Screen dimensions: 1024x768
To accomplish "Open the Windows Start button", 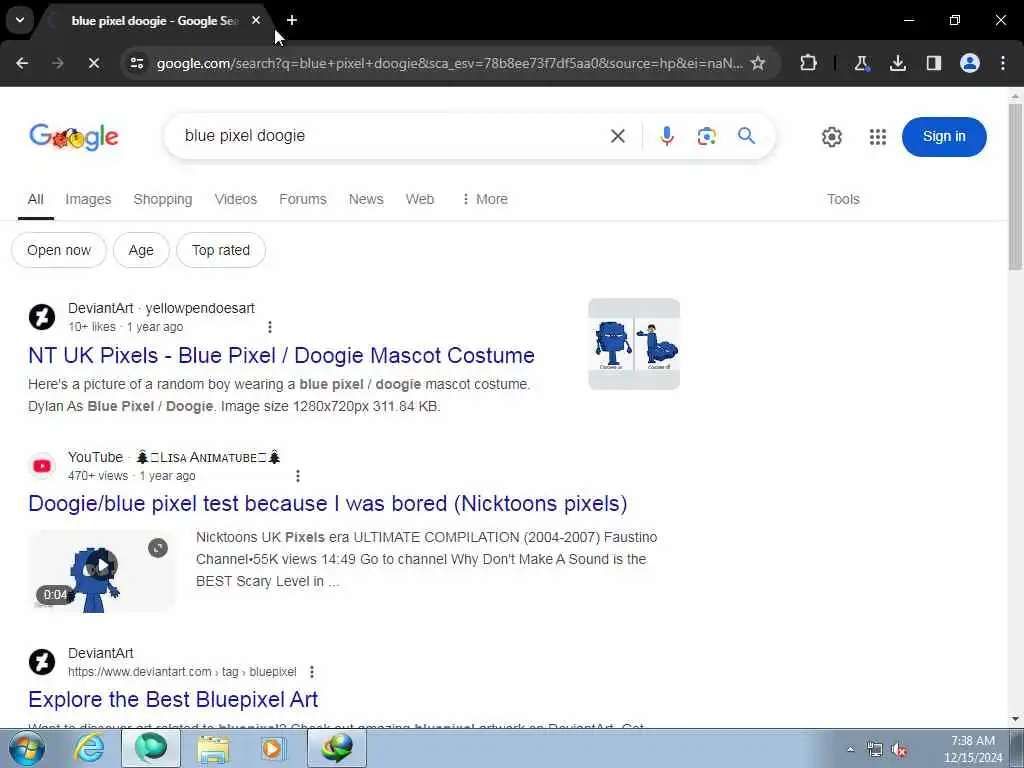I will (26, 748).
